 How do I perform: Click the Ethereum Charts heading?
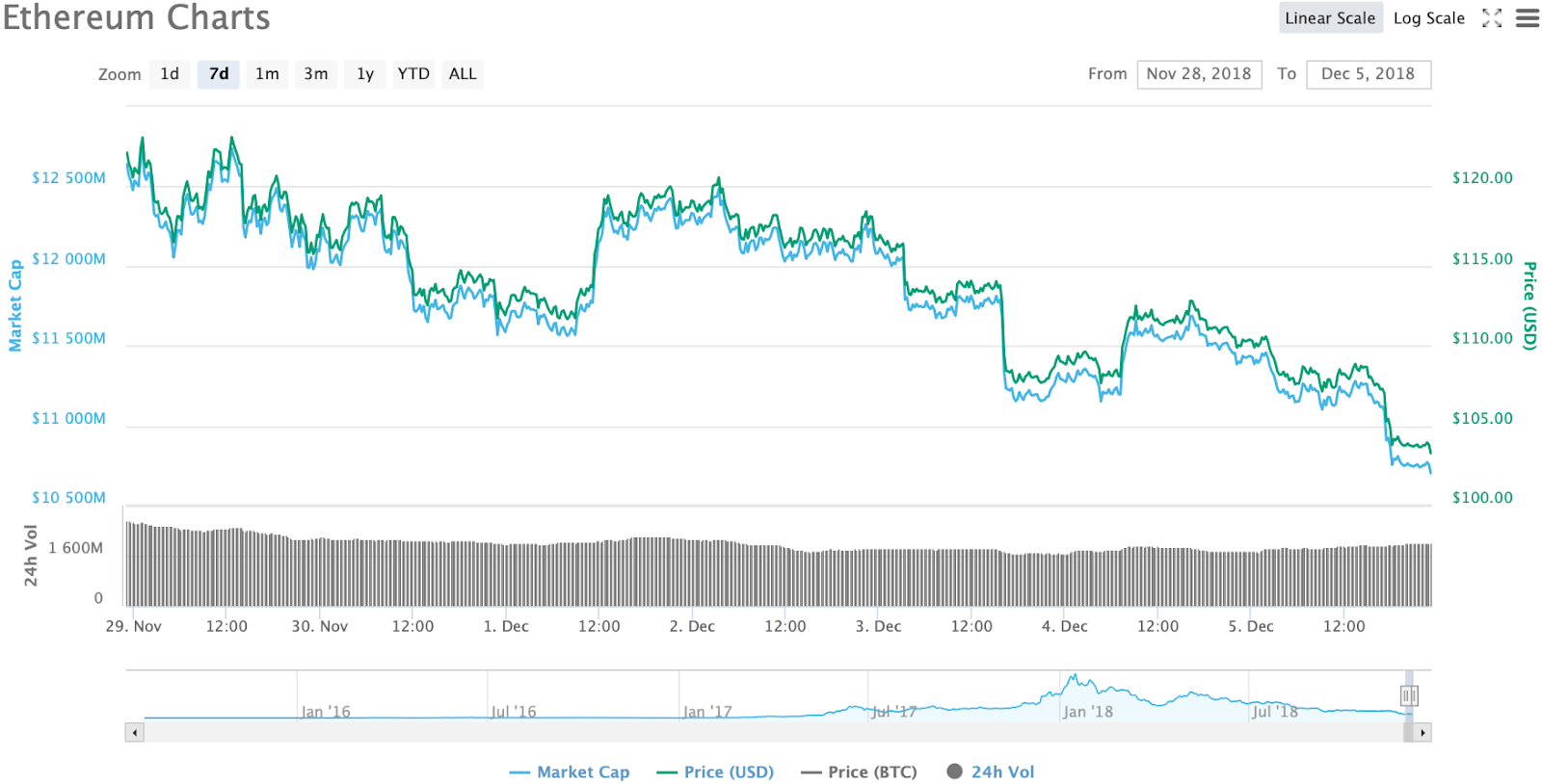pyautogui.click(x=137, y=17)
